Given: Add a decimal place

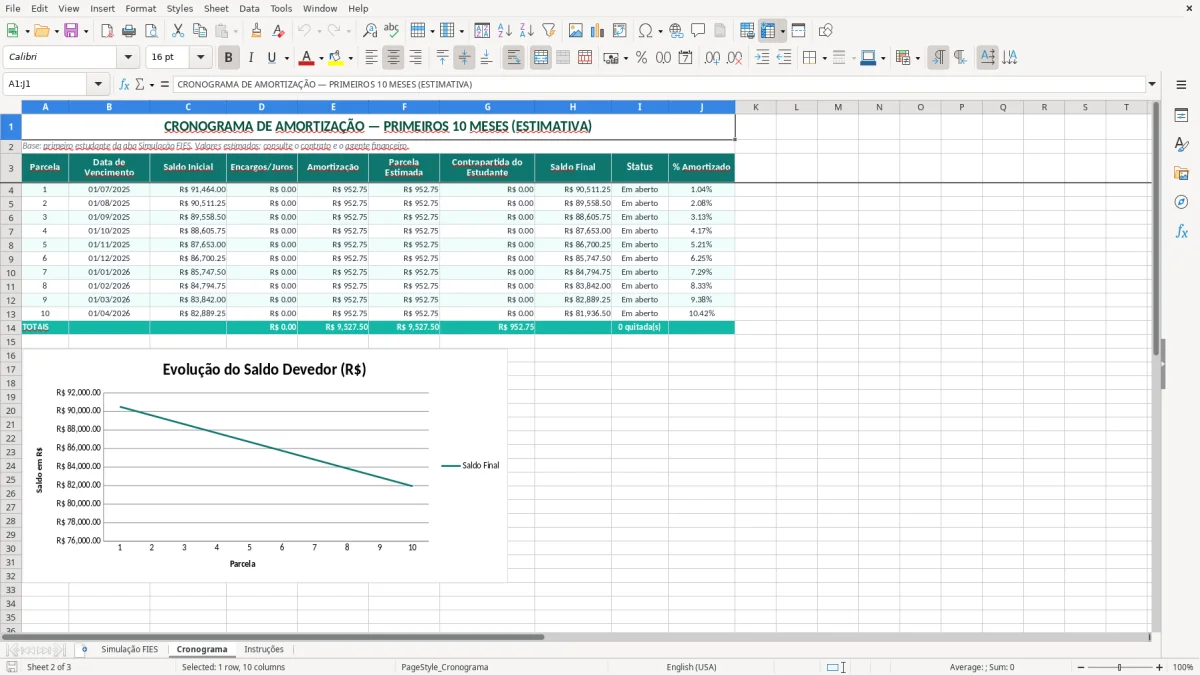Looking at the screenshot, I should pyautogui.click(x=712, y=58).
